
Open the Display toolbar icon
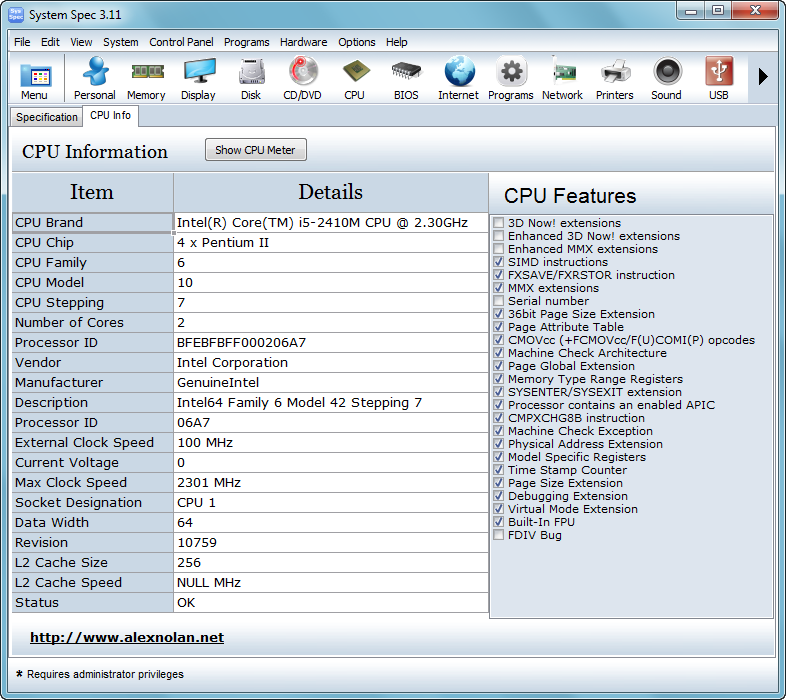pyautogui.click(x=199, y=78)
